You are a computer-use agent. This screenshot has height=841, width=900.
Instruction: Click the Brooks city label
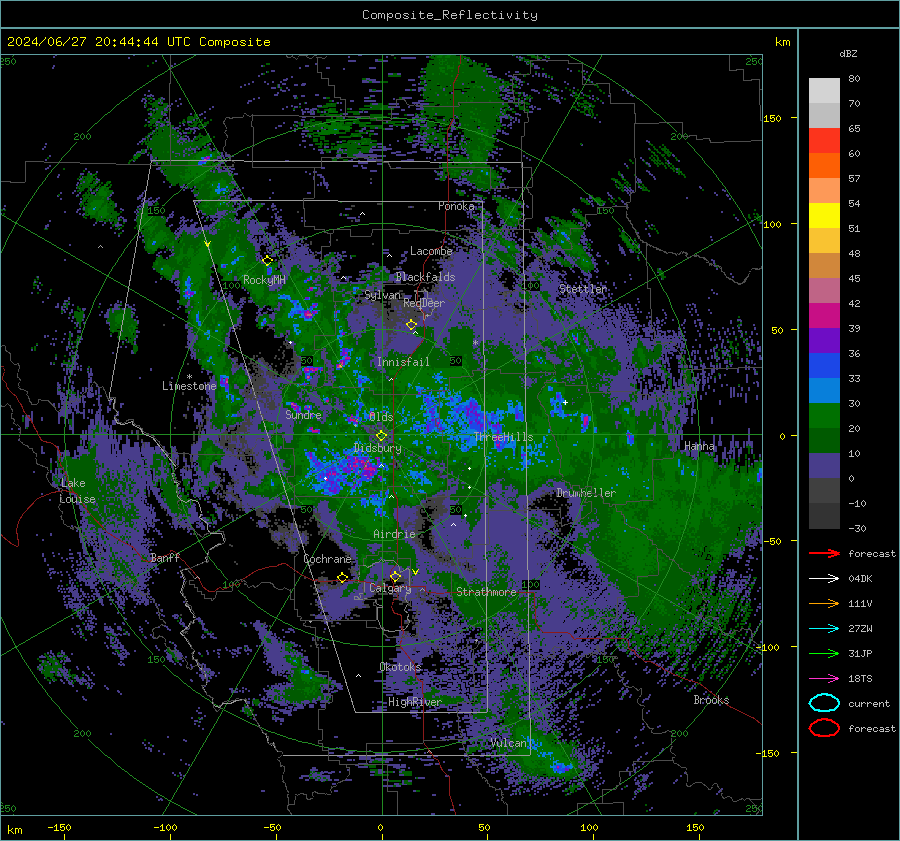[x=711, y=700]
